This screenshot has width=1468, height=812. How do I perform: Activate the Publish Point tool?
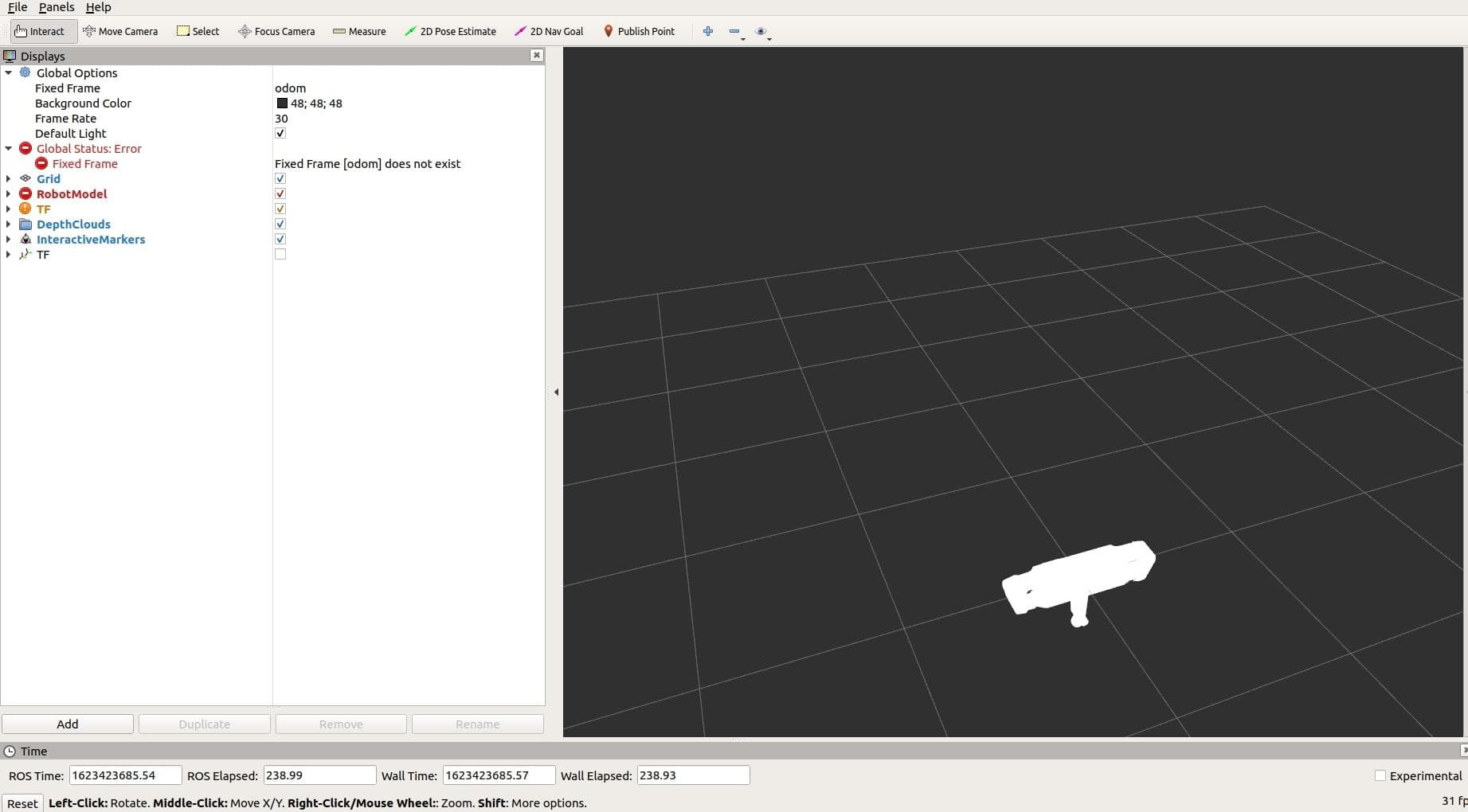pos(639,31)
